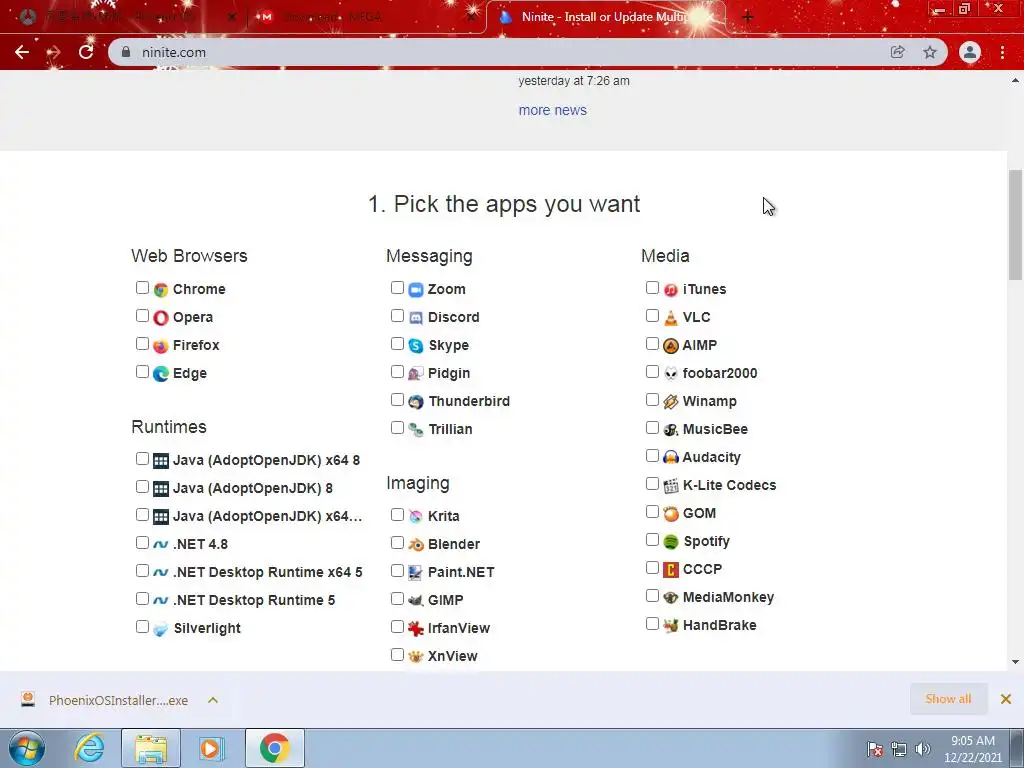Expand PhoenixOSInstaller download options arrow

coord(213,700)
